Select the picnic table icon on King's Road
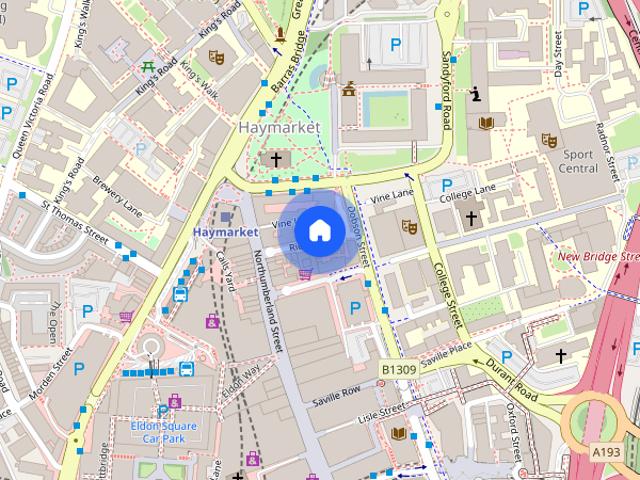The height and width of the screenshot is (480, 640). tap(148, 66)
